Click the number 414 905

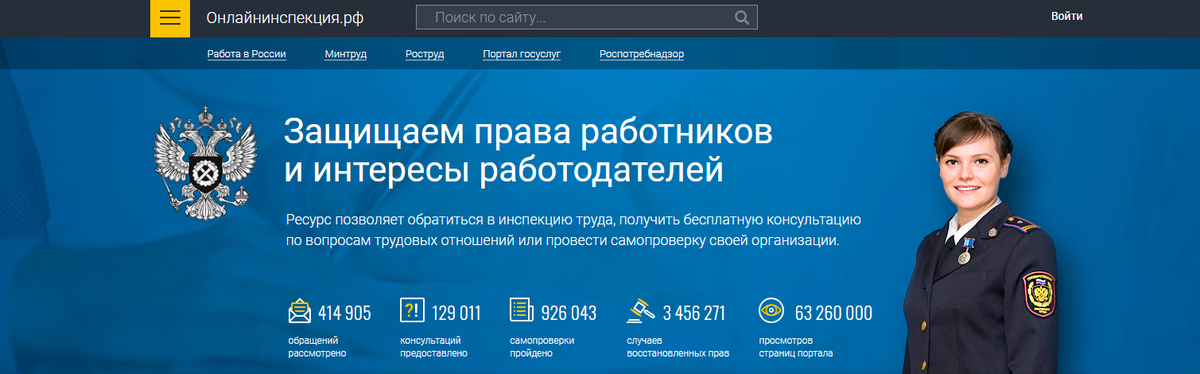[345, 313]
